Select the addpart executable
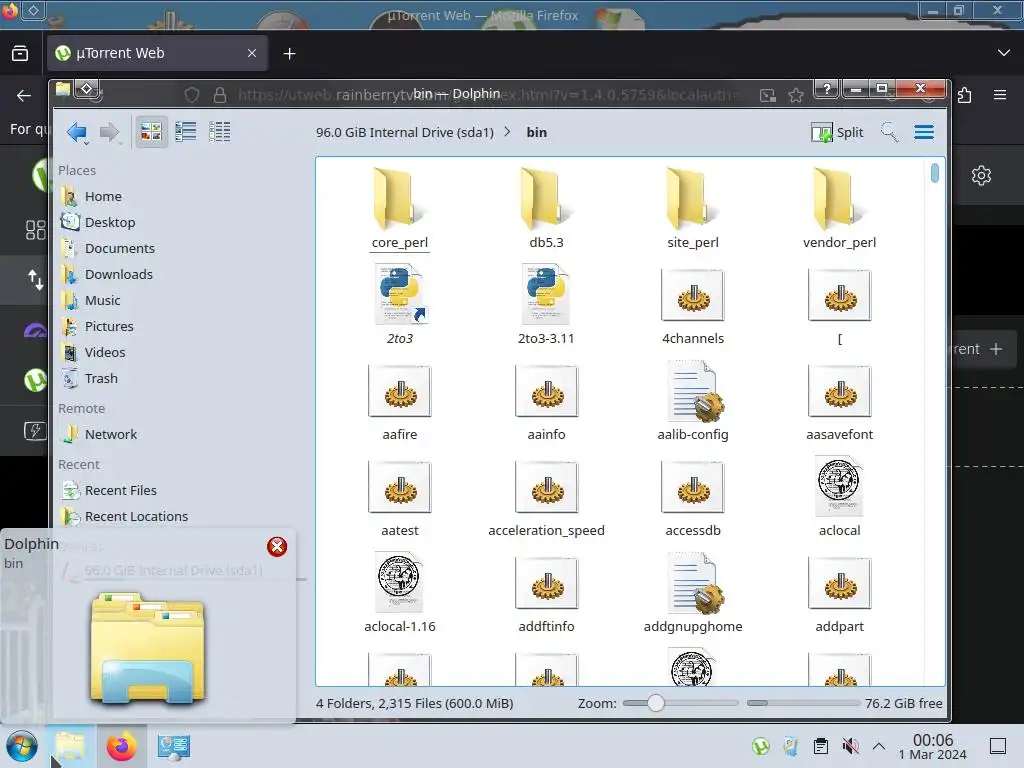1024x768 pixels. 839,592
